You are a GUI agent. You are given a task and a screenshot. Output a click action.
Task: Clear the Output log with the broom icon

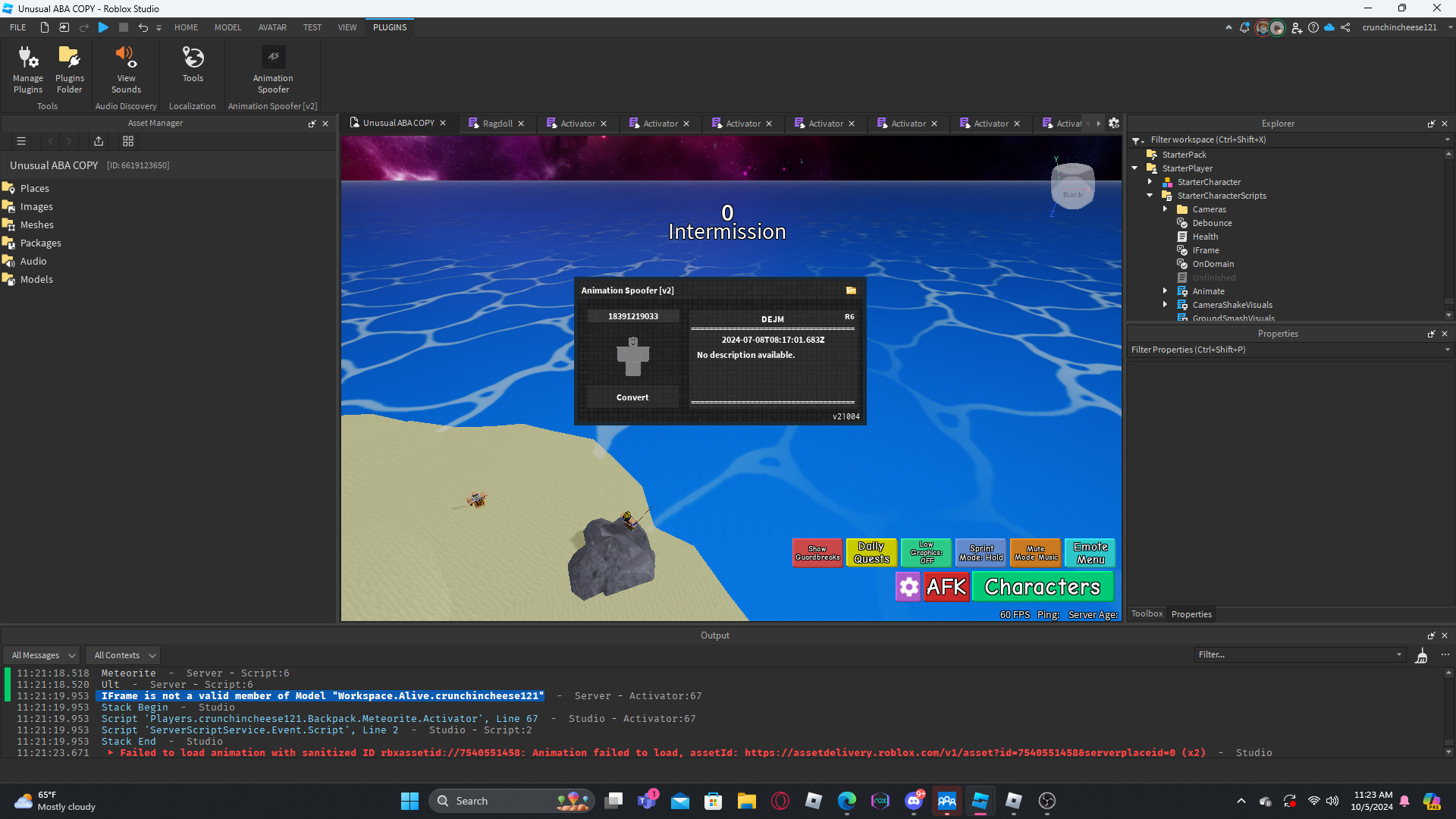[x=1421, y=656]
